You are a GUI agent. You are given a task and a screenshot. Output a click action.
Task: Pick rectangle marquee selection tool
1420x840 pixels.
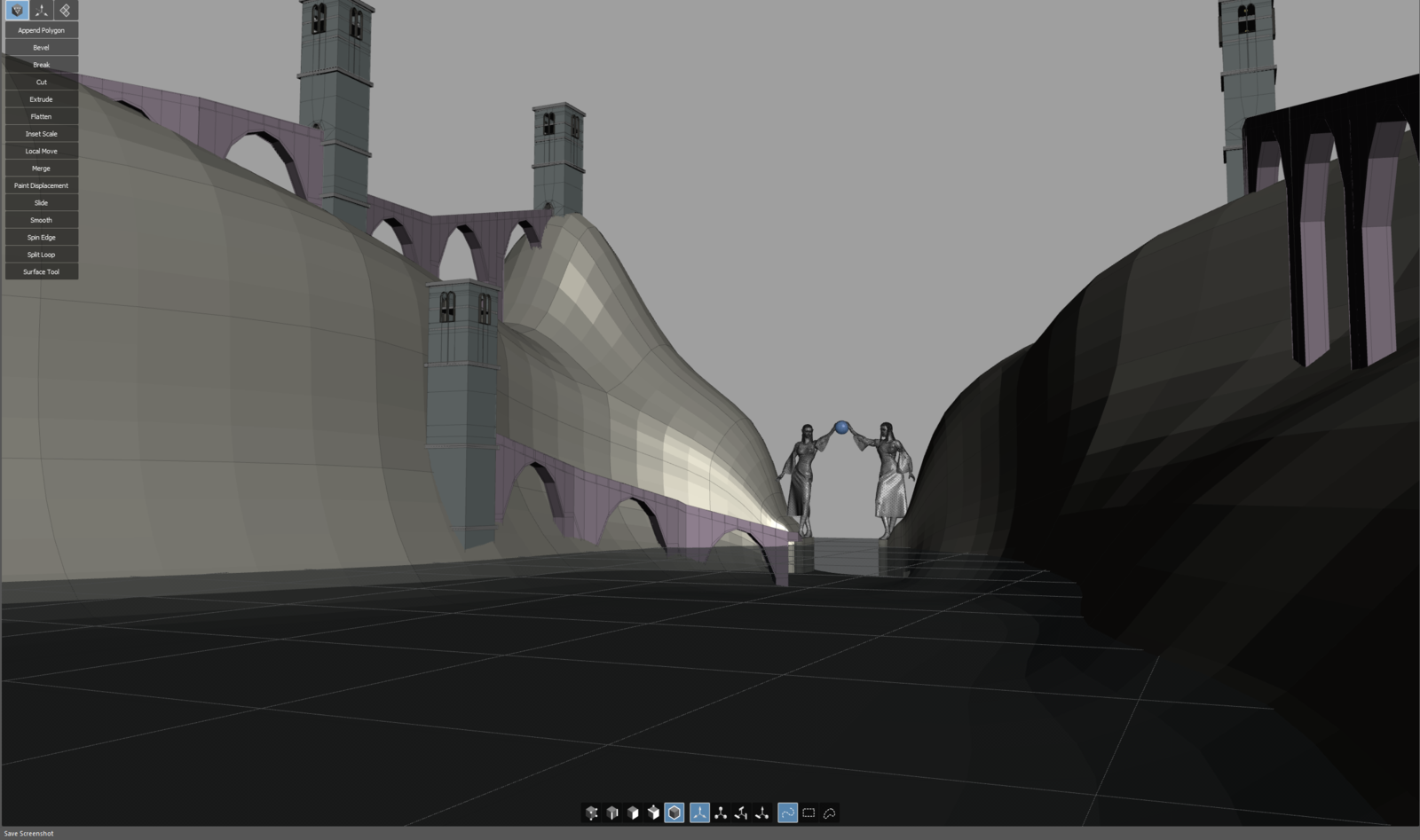point(809,813)
